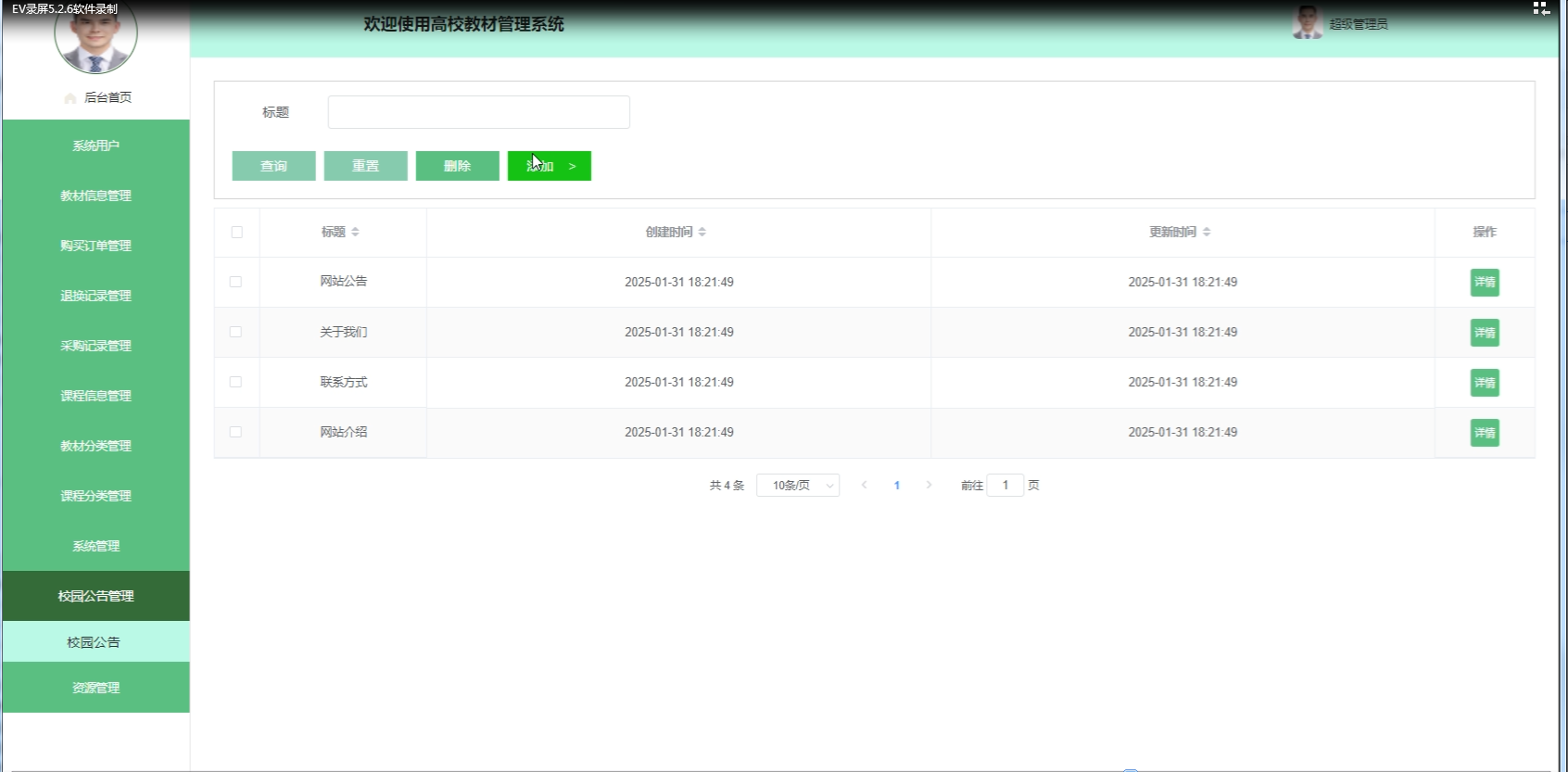This screenshot has height=772, width=1568.
Task: Sort table by 更新时间 column arrows
Action: point(1206,232)
